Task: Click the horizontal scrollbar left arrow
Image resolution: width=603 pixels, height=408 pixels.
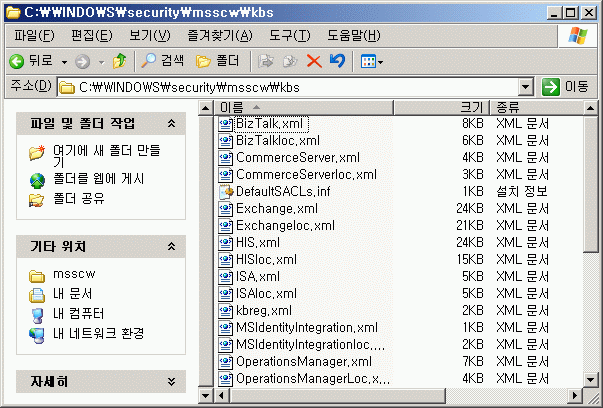Action: coord(221,395)
